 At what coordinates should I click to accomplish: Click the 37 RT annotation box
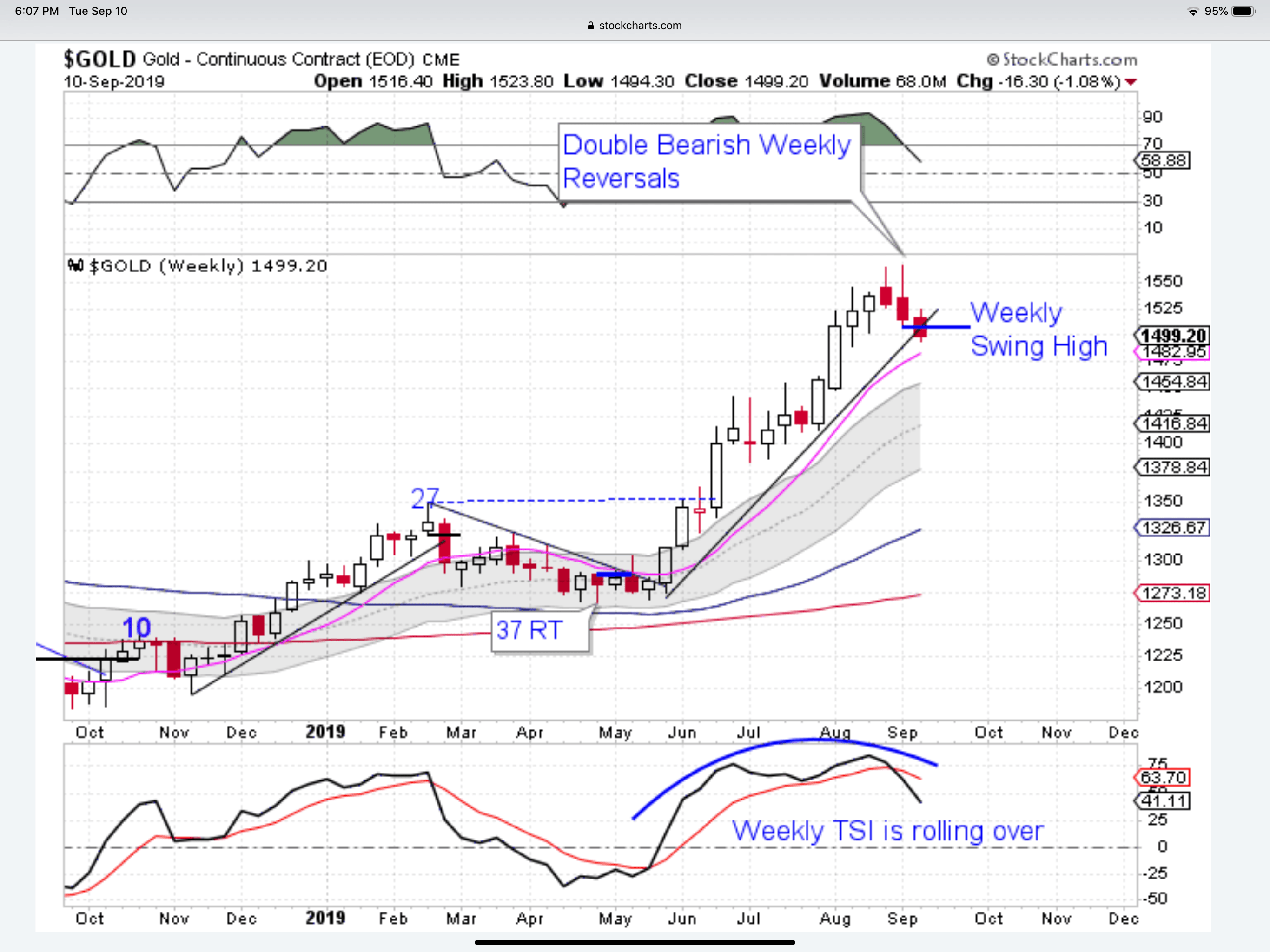tap(540, 630)
